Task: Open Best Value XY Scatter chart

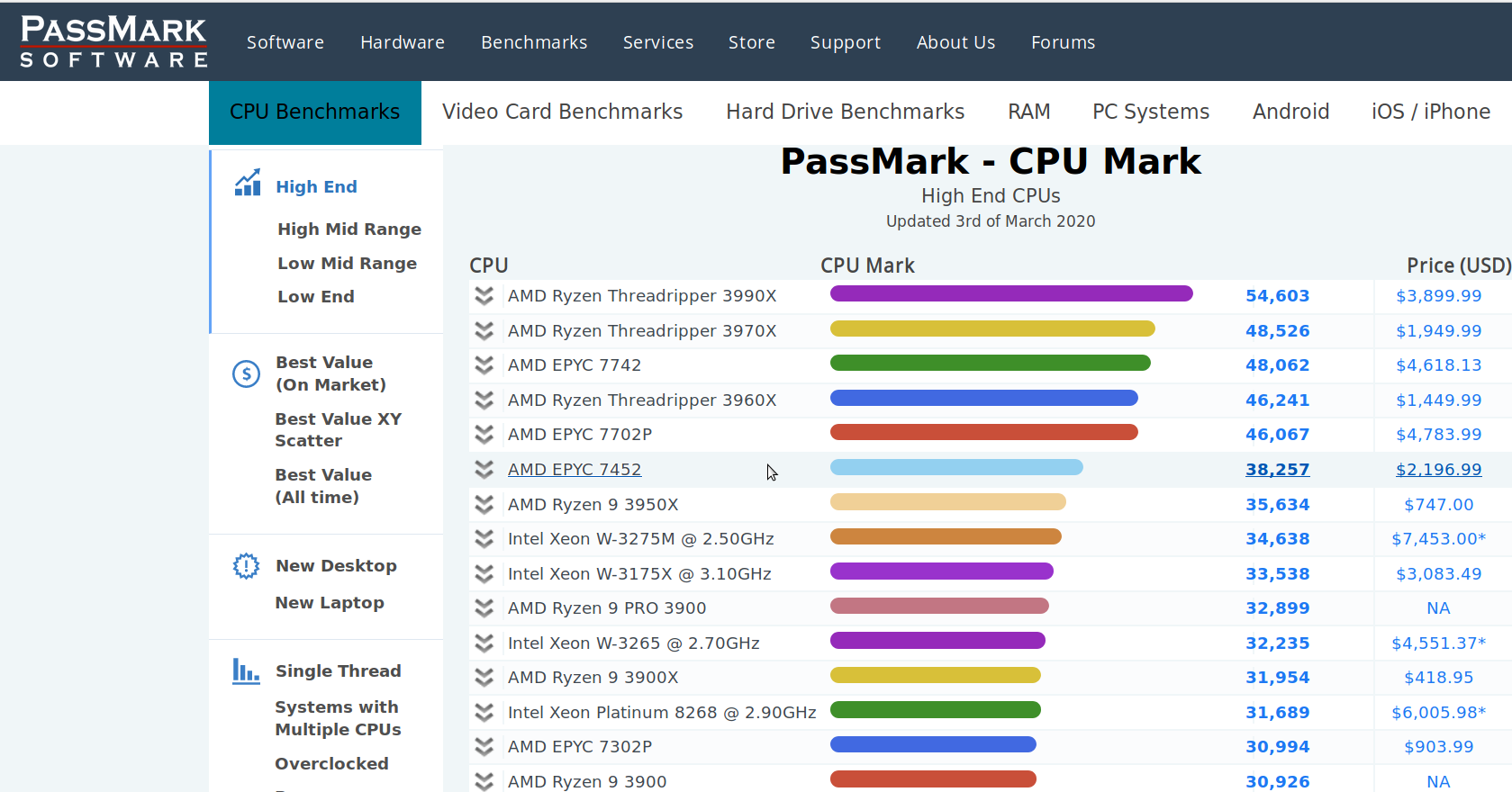Action: click(x=338, y=430)
